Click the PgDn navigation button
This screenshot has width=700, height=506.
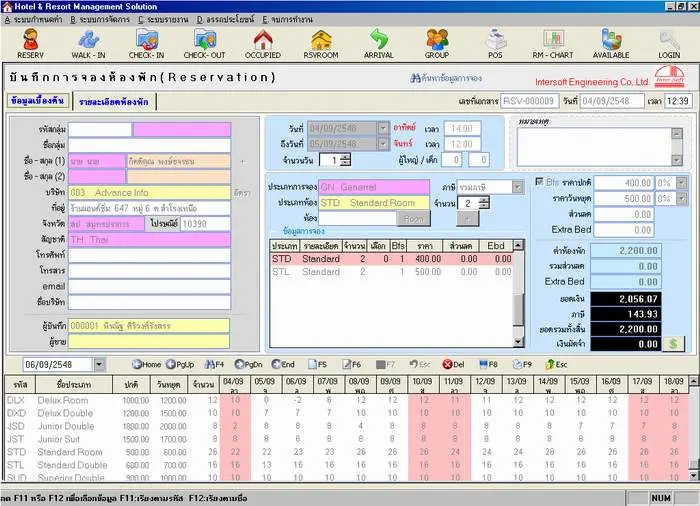click(248, 364)
